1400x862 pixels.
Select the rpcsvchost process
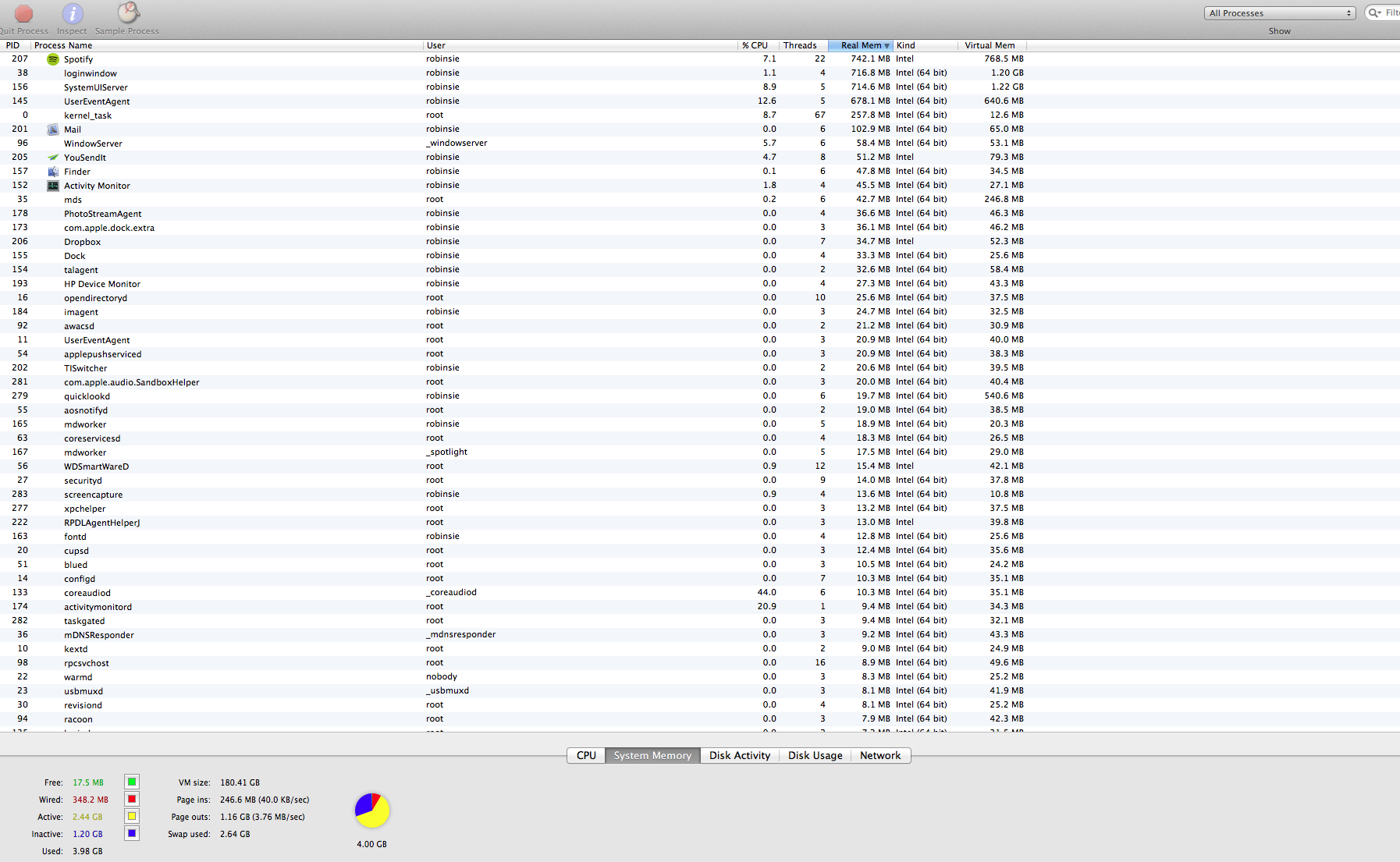click(87, 663)
